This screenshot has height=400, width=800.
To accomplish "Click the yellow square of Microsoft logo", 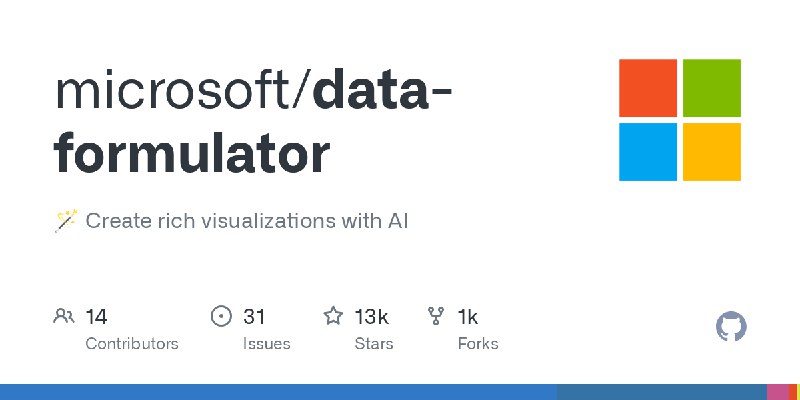I will point(712,152).
